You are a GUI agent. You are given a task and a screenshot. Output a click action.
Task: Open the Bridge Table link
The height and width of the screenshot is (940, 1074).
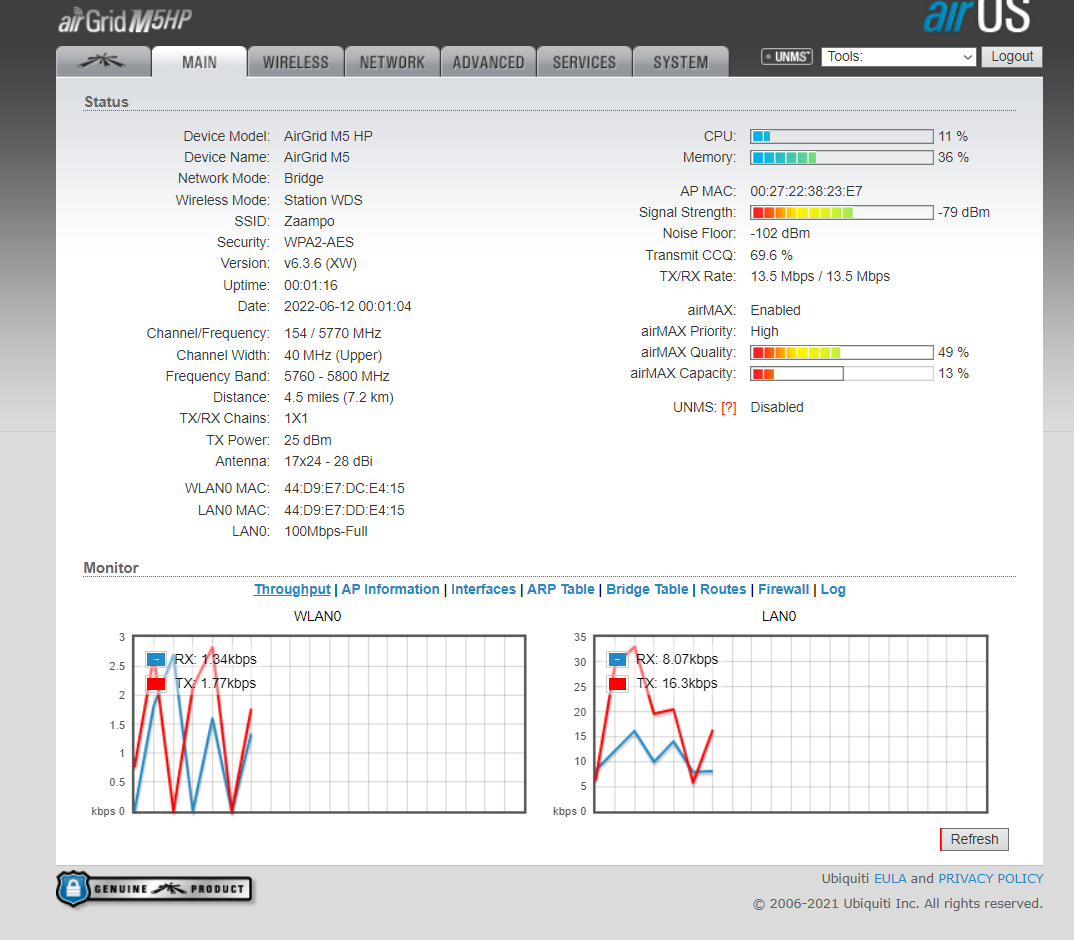tap(647, 589)
